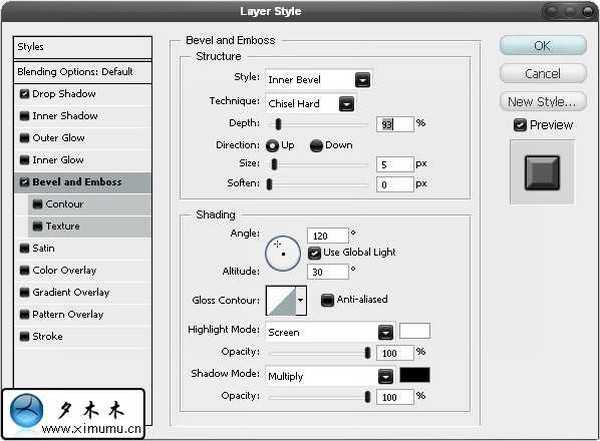
Task: Toggle the Drop Shadow effect checkbox
Action: pyautogui.click(x=24, y=94)
